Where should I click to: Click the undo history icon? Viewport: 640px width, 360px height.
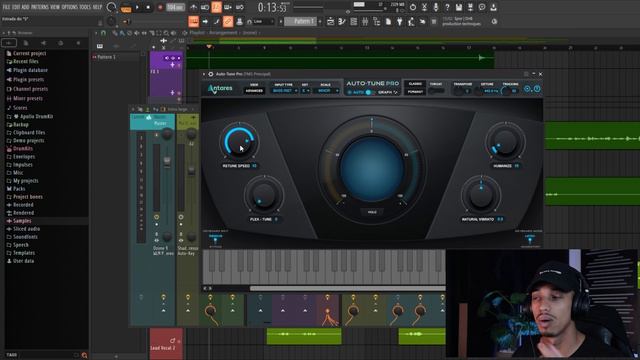[x=413, y=7]
